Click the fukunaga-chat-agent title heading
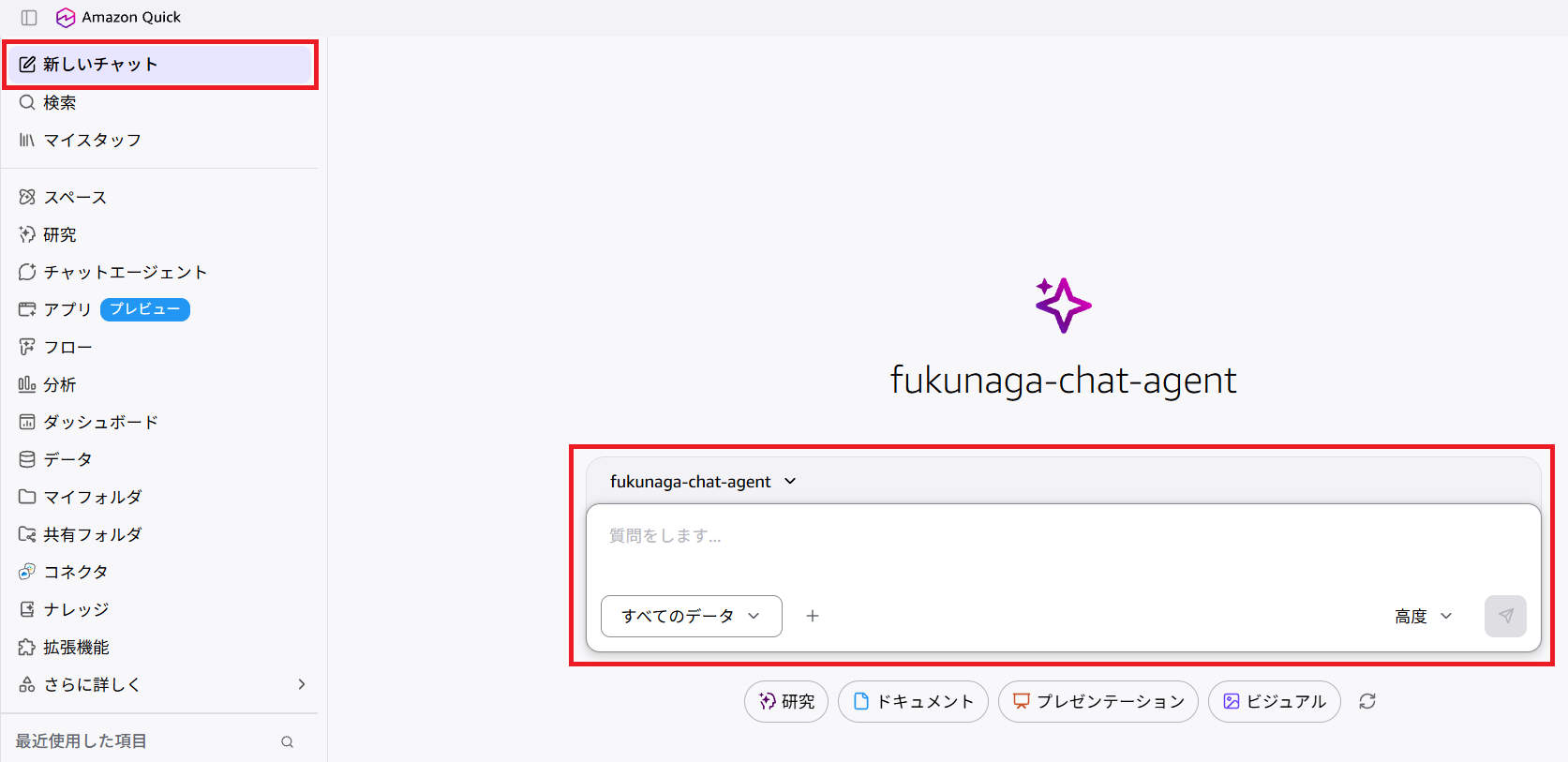The width and height of the screenshot is (1568, 762). coord(1063,381)
